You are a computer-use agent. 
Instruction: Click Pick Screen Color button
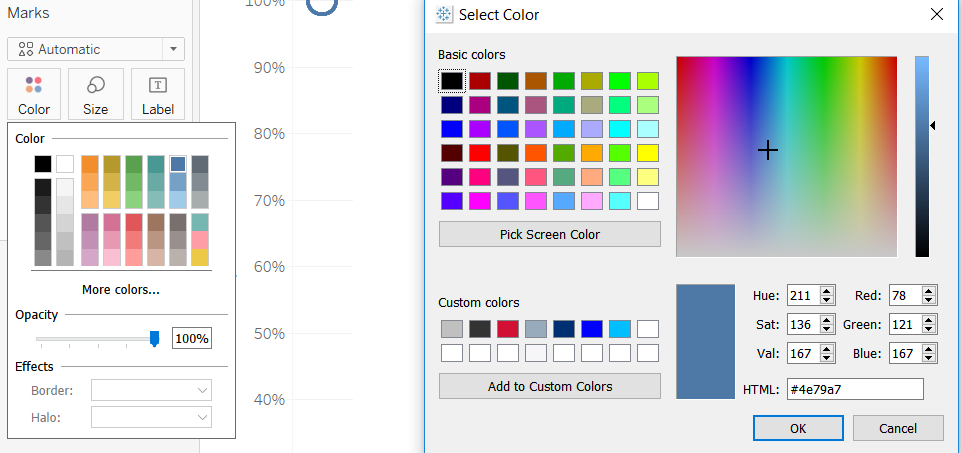click(x=550, y=234)
